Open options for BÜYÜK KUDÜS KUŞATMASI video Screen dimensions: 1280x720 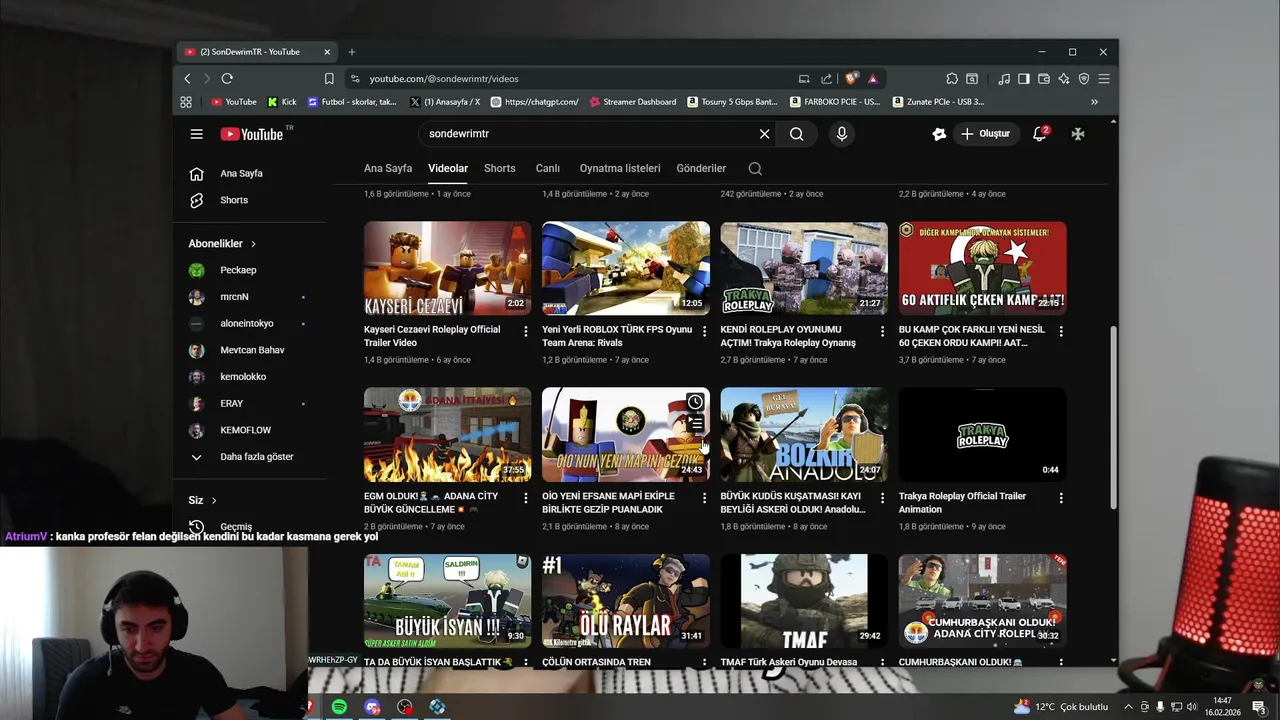[882, 498]
